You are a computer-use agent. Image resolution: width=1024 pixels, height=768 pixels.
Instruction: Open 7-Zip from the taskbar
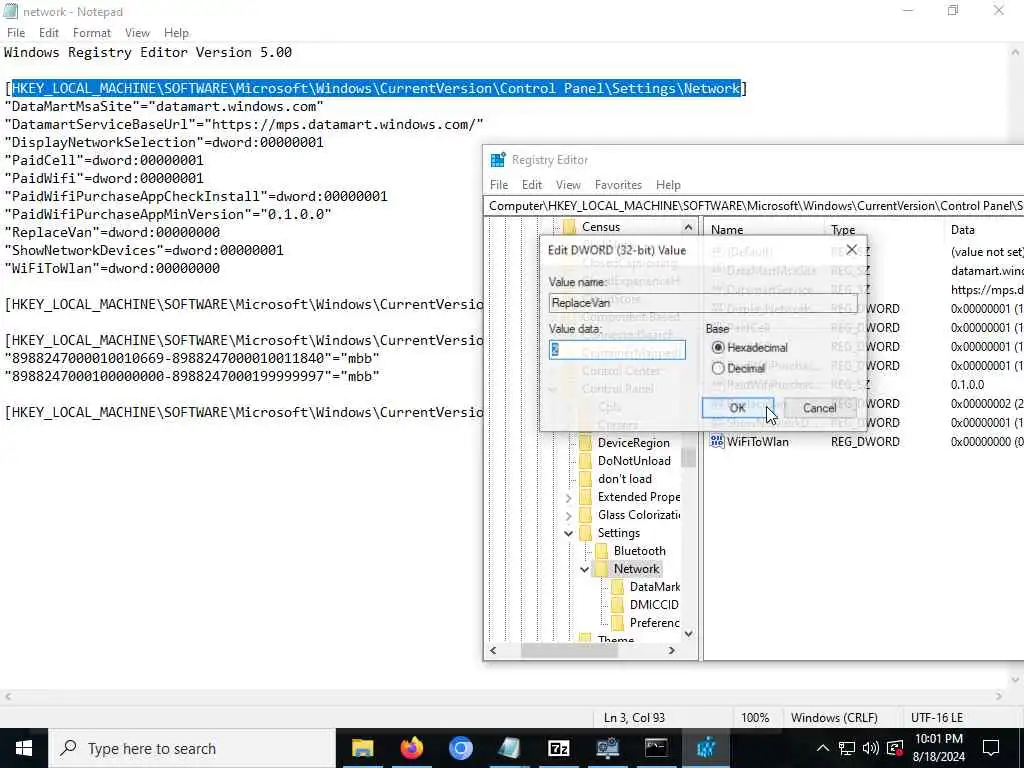(558, 748)
